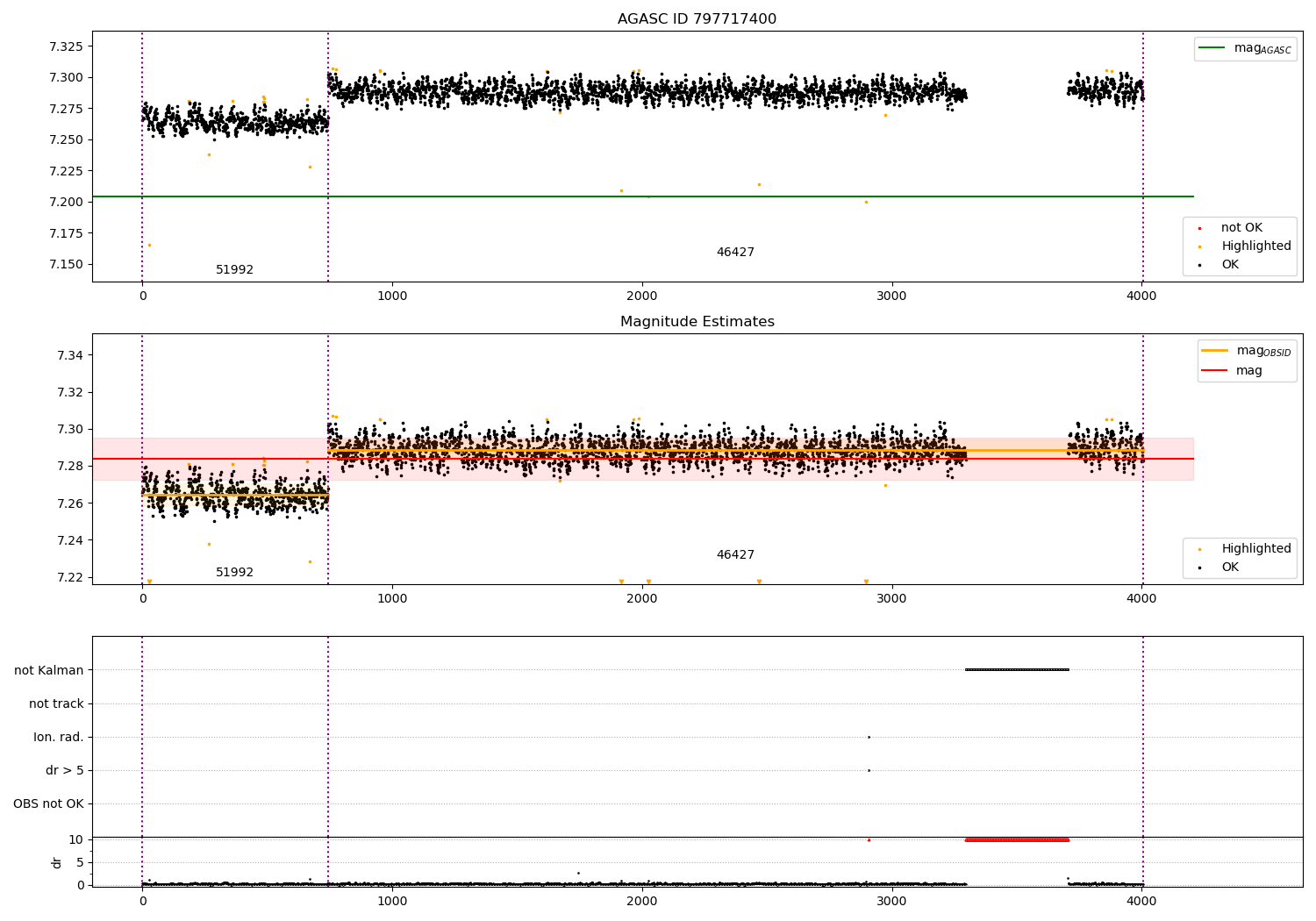Select the red mag legend line in middle plot
Screen dimensions: 1316x921
1214,370
